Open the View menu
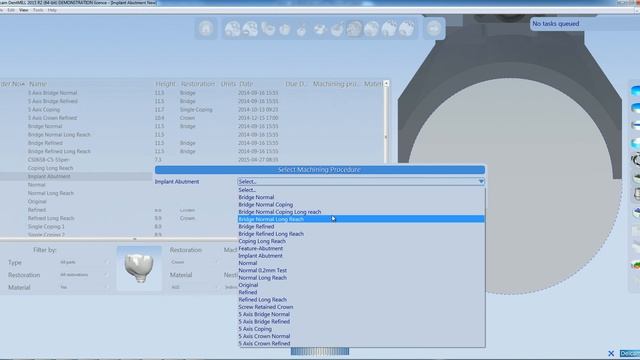 point(24,10)
